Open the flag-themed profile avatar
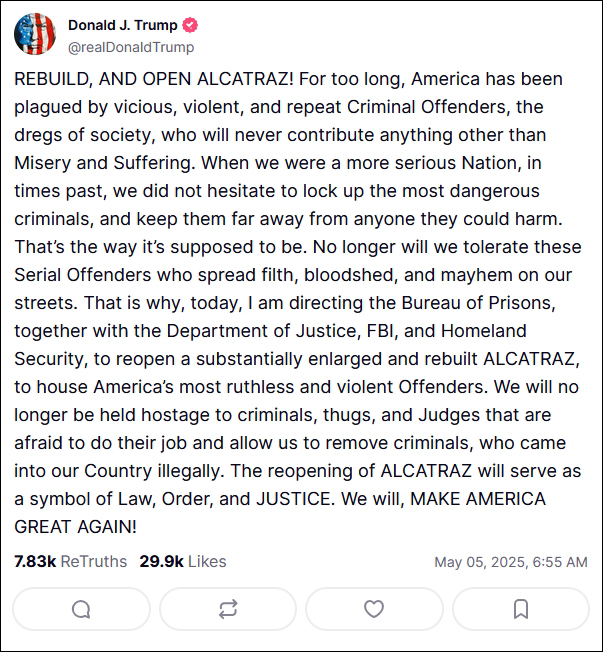 pos(35,34)
